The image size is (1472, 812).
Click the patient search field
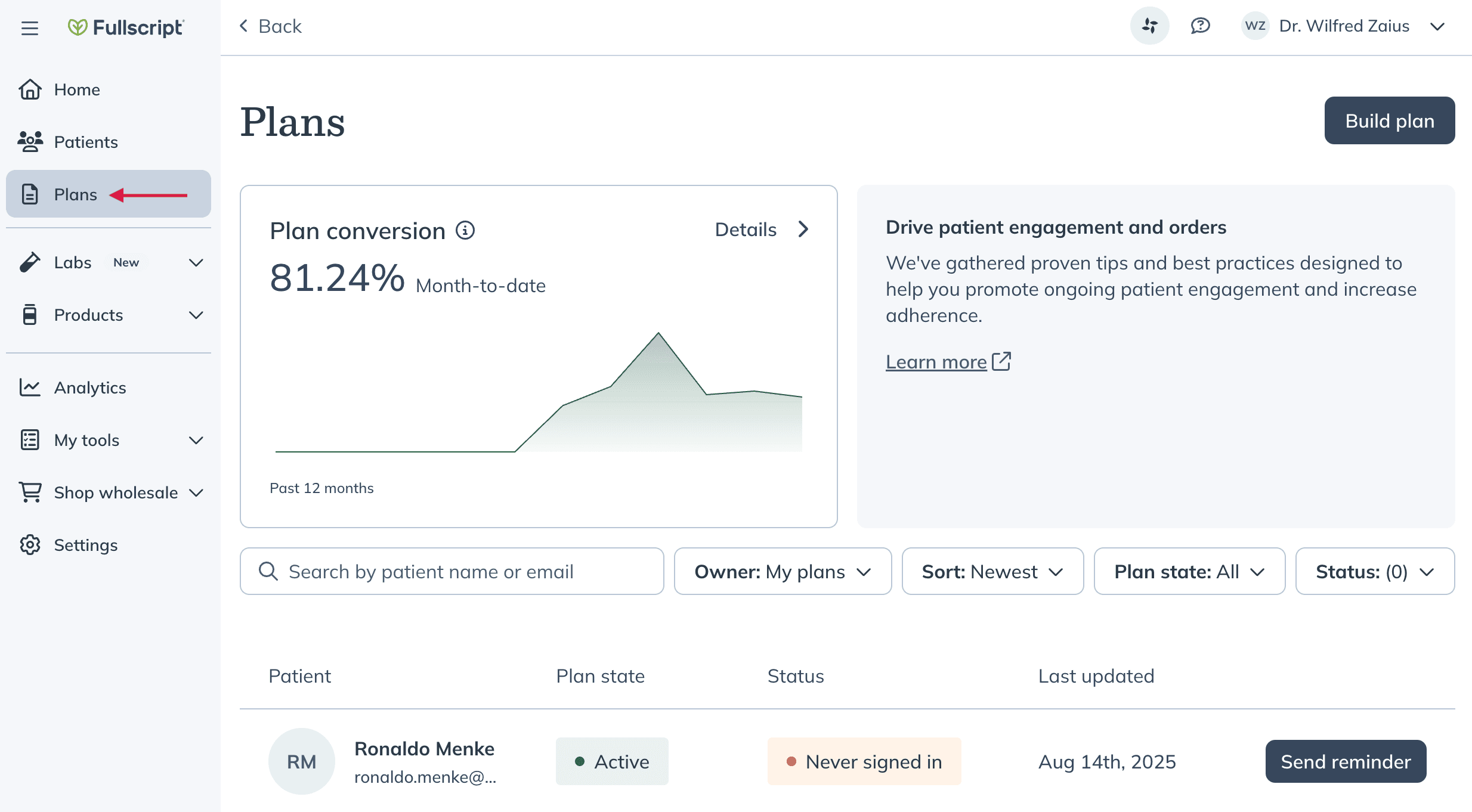452,571
